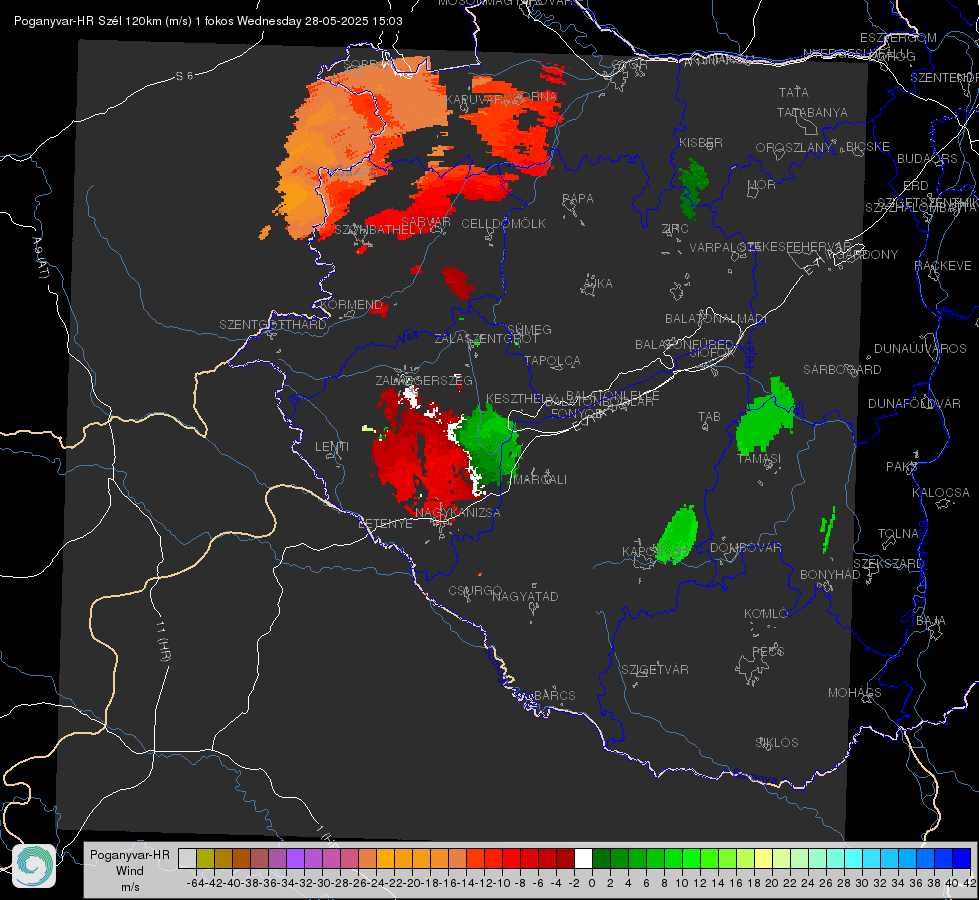This screenshot has width=979, height=900.
Task: Click the TOLNA town label
Action: tap(898, 534)
